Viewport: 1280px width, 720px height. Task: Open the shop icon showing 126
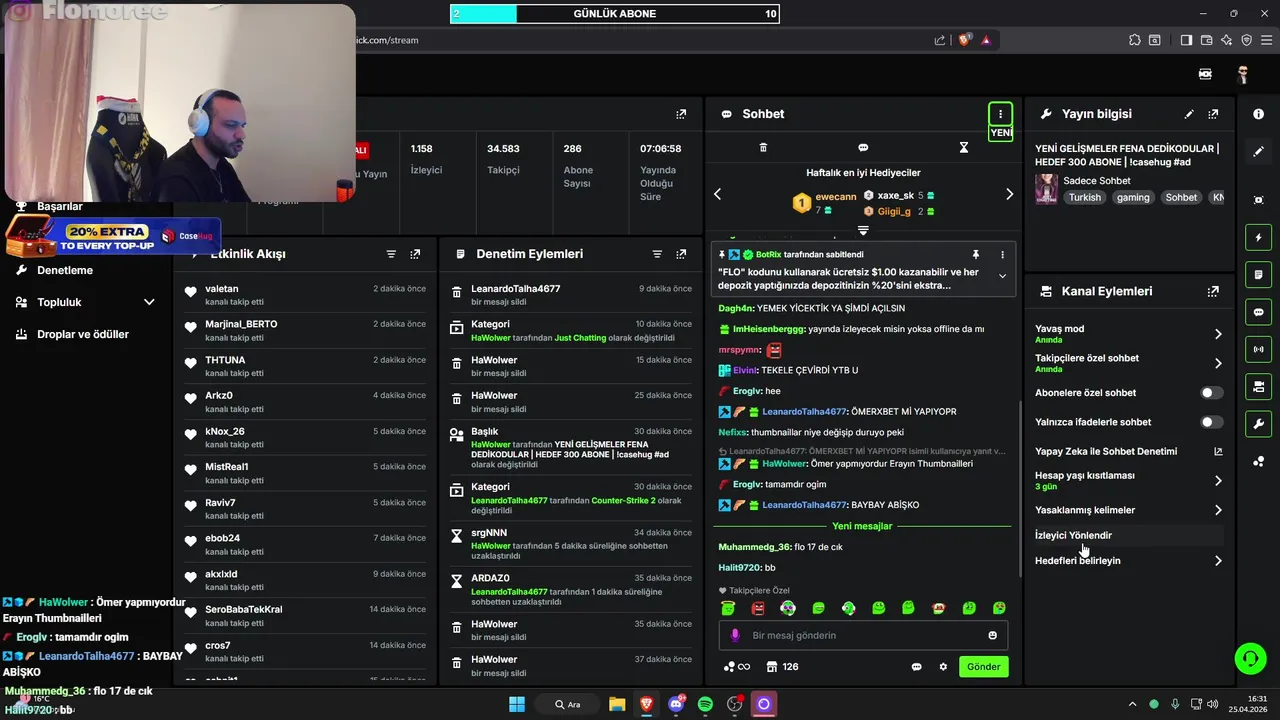click(x=782, y=667)
